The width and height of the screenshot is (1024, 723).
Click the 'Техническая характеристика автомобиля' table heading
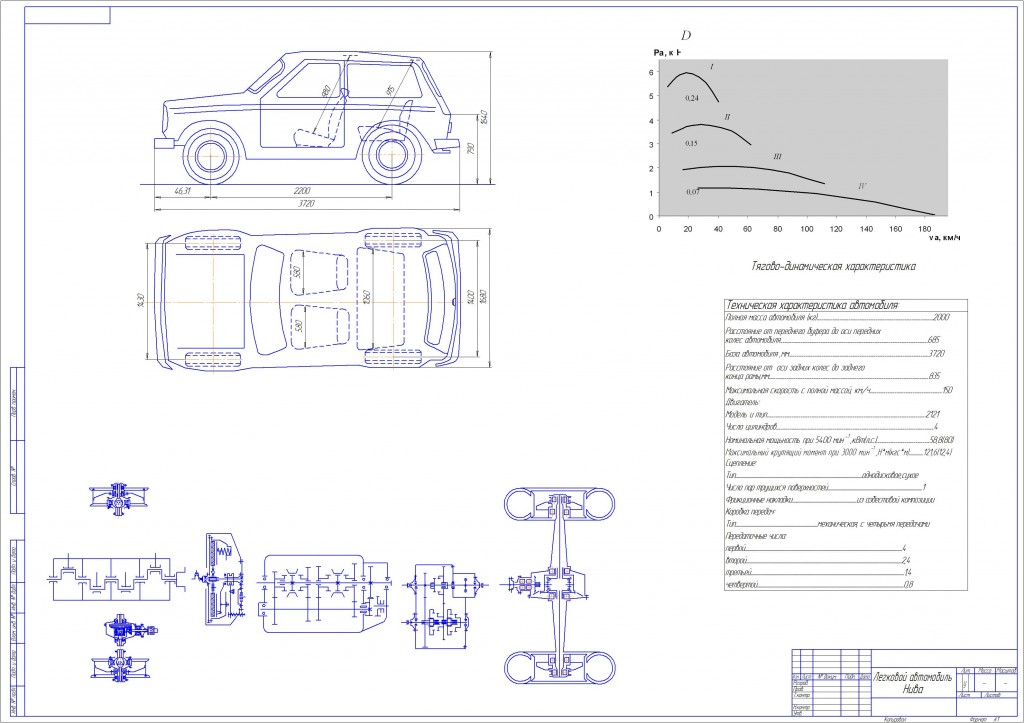tap(812, 306)
